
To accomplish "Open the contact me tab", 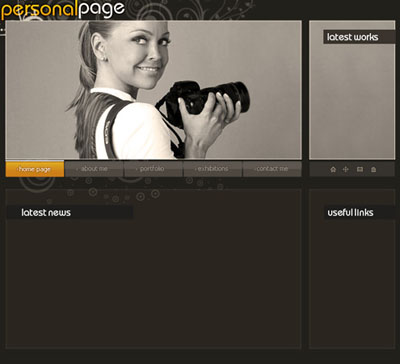I will click(272, 169).
